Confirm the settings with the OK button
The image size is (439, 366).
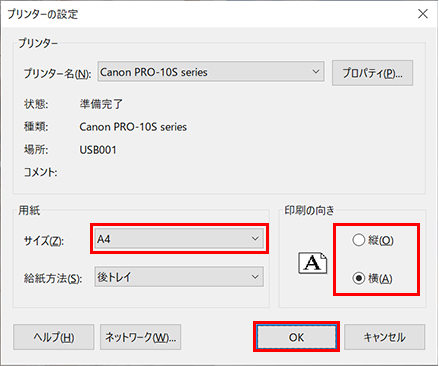tap(296, 337)
